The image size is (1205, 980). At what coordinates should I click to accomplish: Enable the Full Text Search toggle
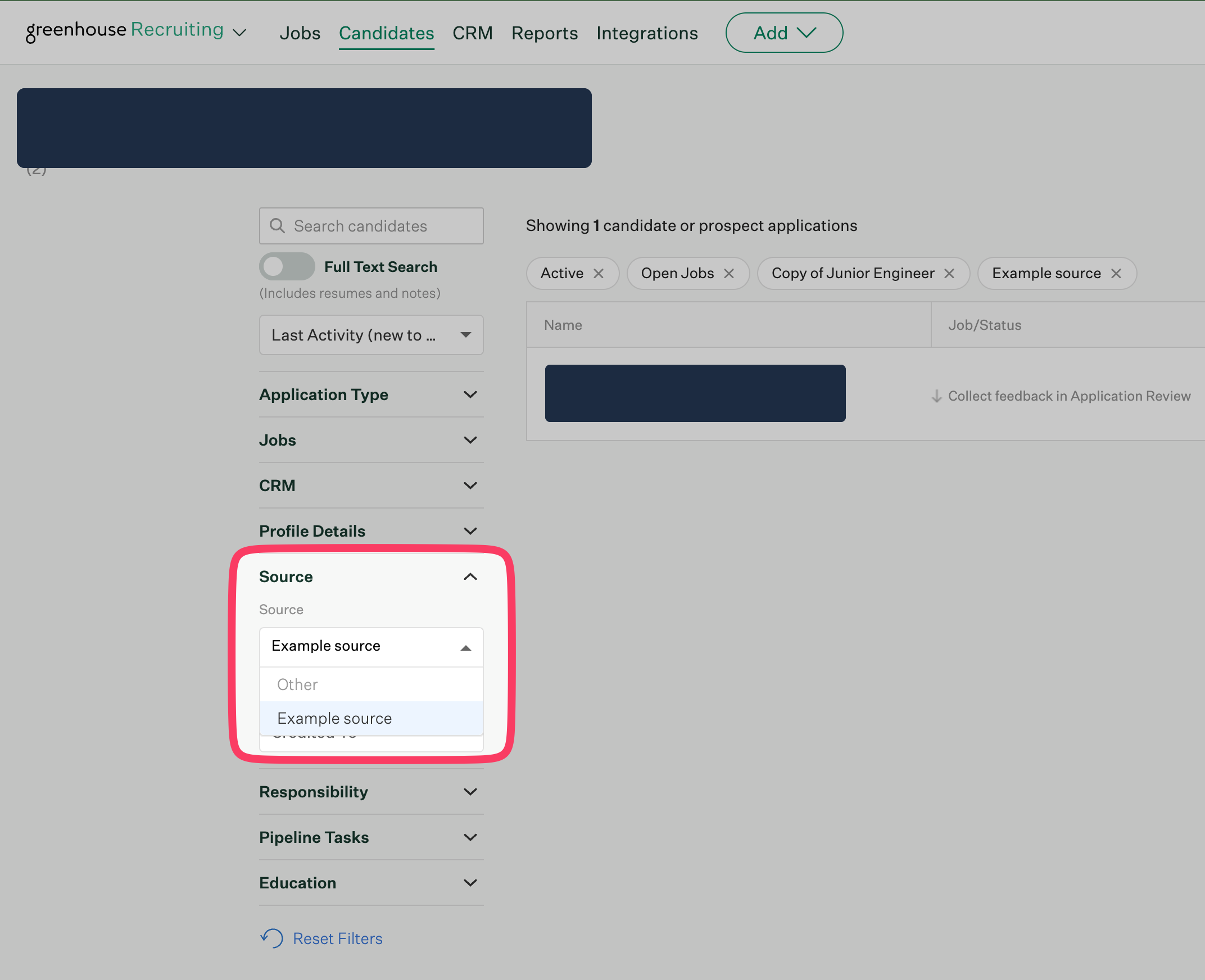tap(287, 266)
